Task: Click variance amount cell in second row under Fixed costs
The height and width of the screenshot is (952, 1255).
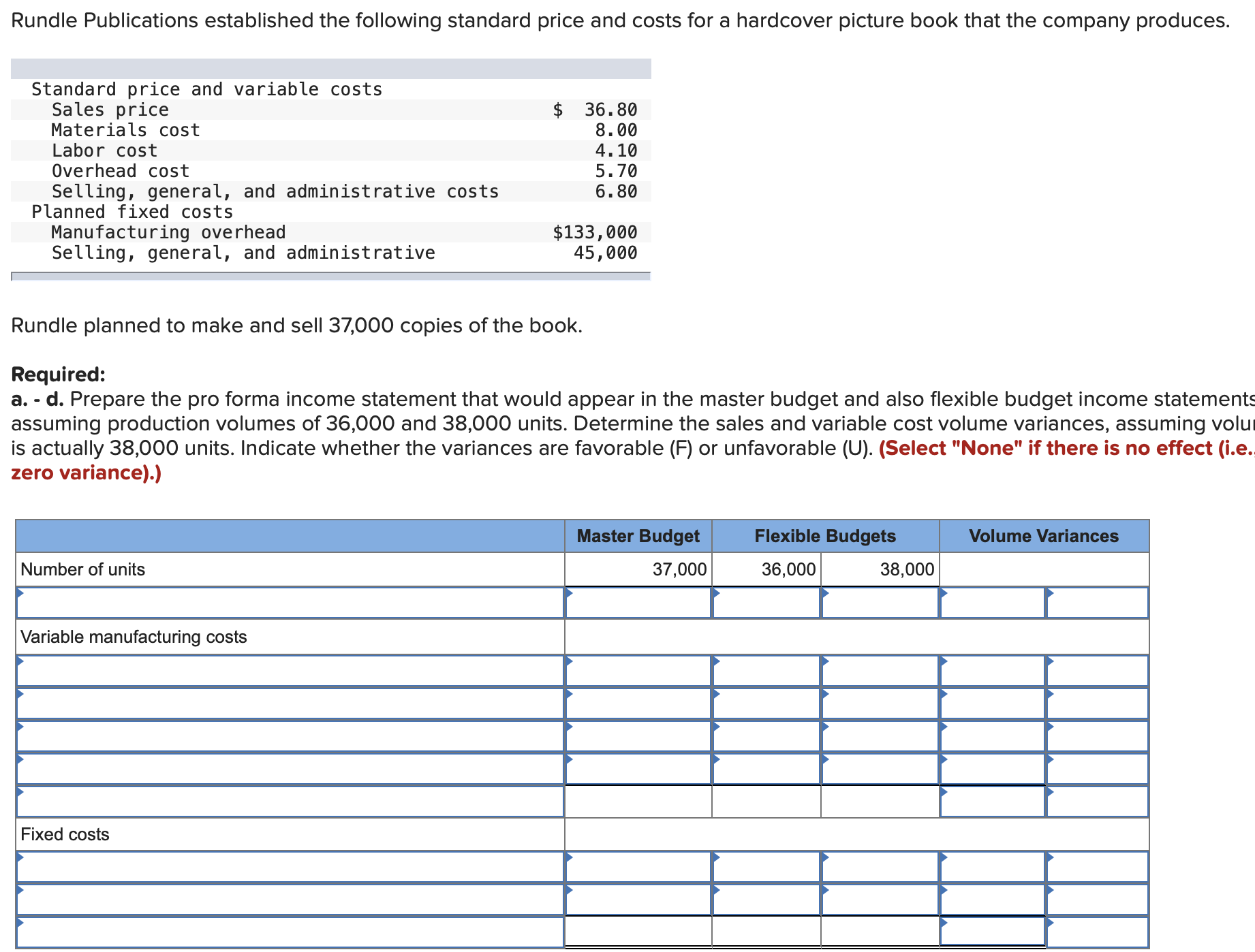Action: coord(993,900)
